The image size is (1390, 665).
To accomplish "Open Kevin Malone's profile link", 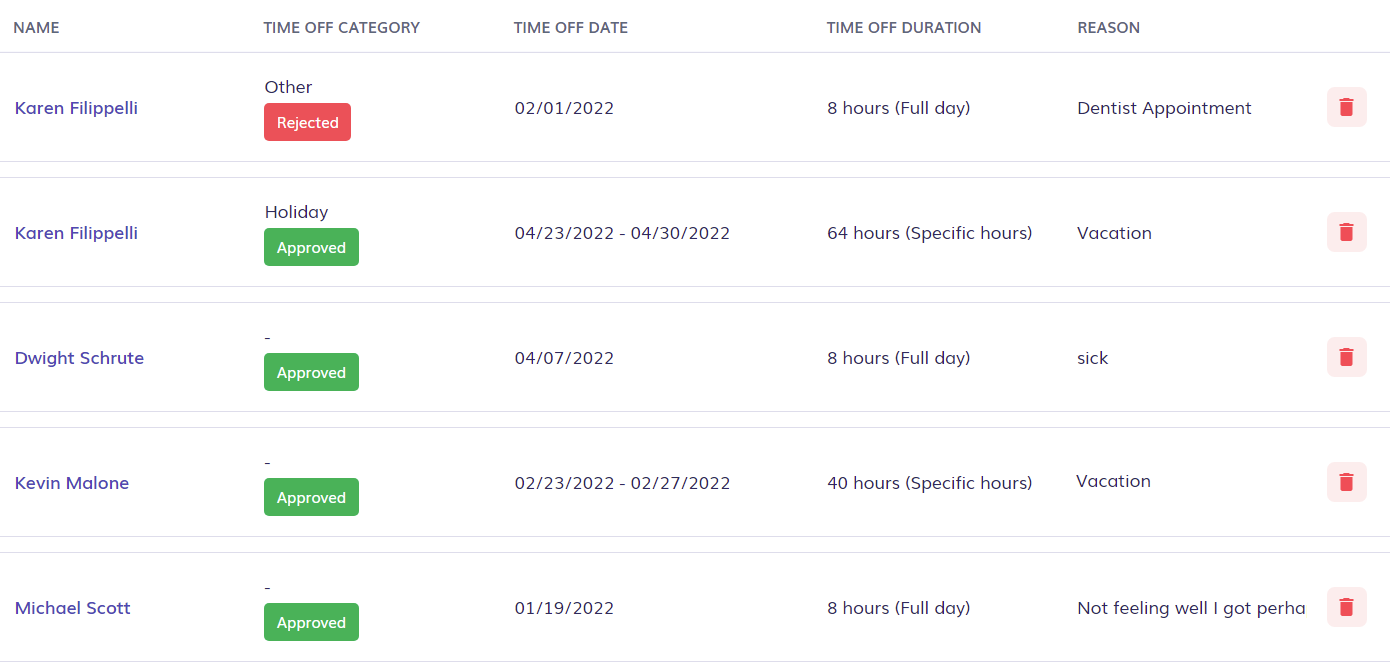I will point(72,483).
